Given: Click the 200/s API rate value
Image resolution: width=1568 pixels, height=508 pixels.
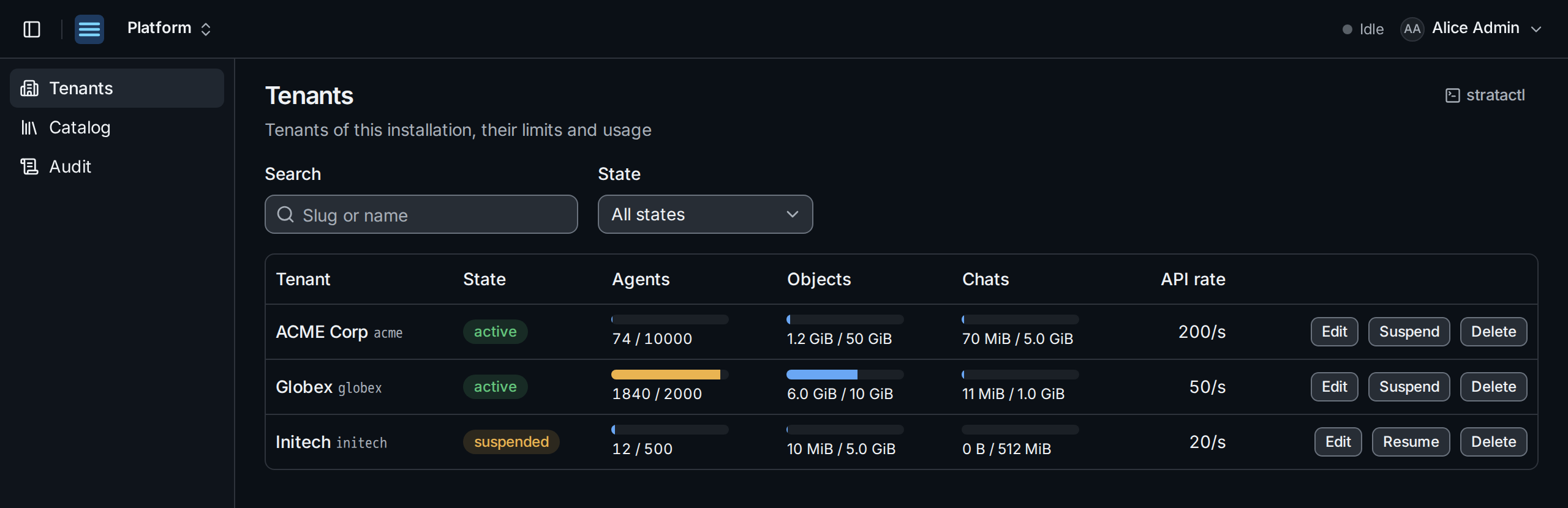Looking at the screenshot, I should (x=1202, y=332).
